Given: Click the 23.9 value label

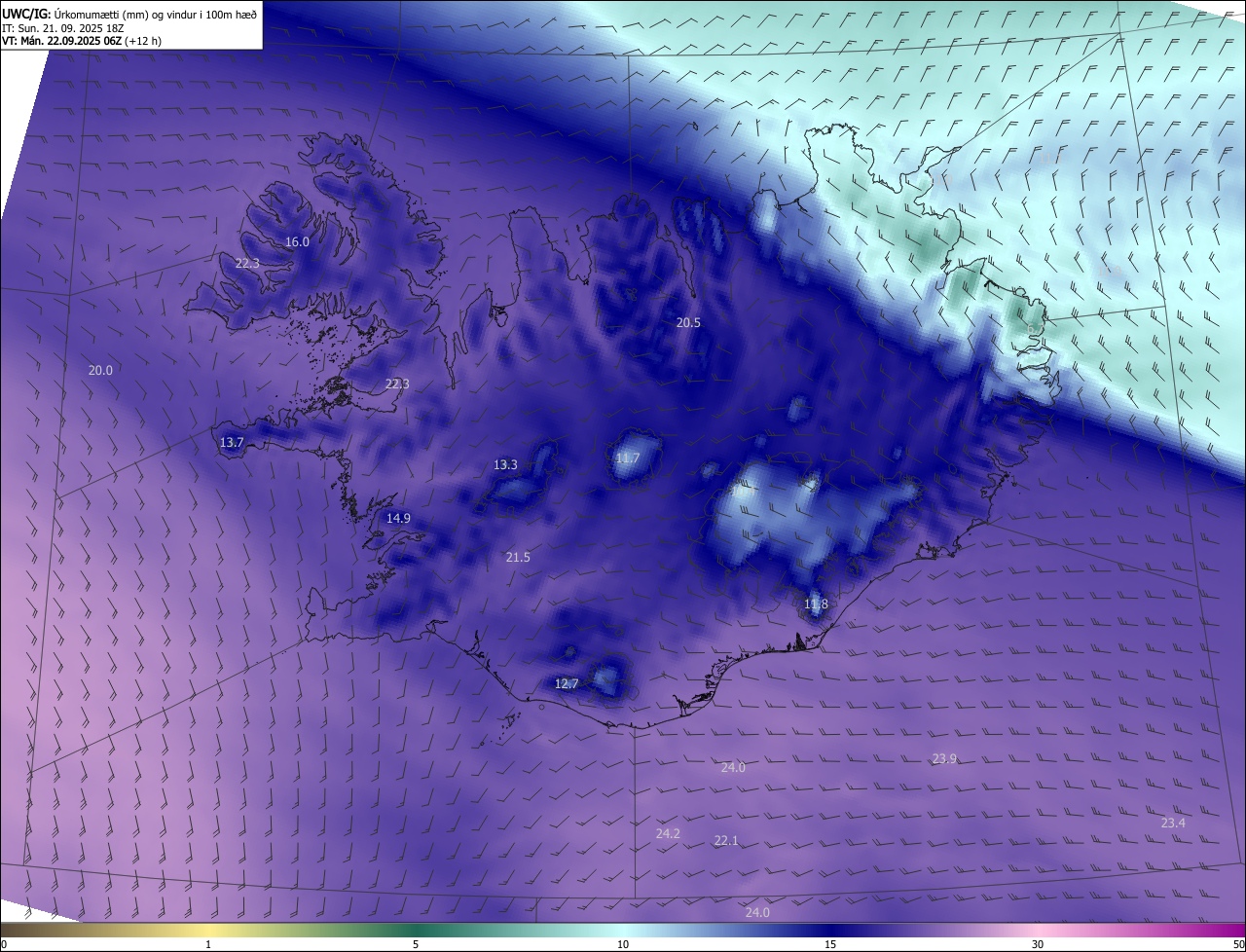Looking at the screenshot, I should click(x=944, y=758).
